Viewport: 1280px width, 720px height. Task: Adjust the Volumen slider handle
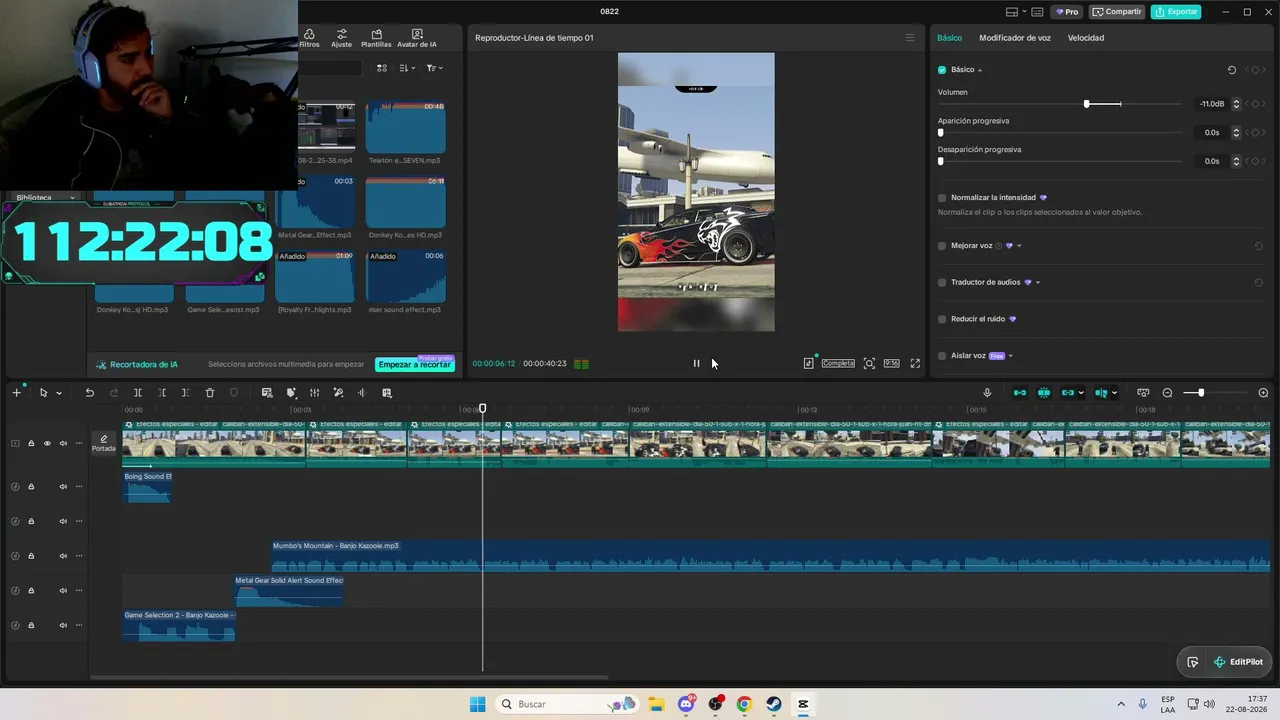[1087, 104]
